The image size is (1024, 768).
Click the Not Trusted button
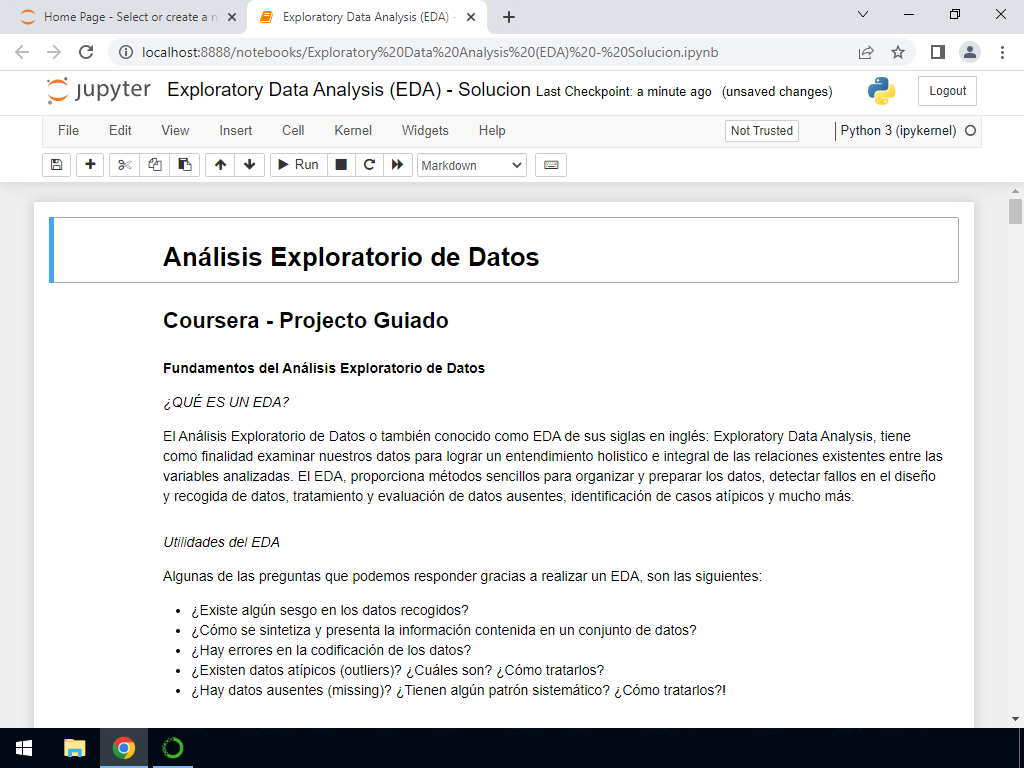click(761, 131)
